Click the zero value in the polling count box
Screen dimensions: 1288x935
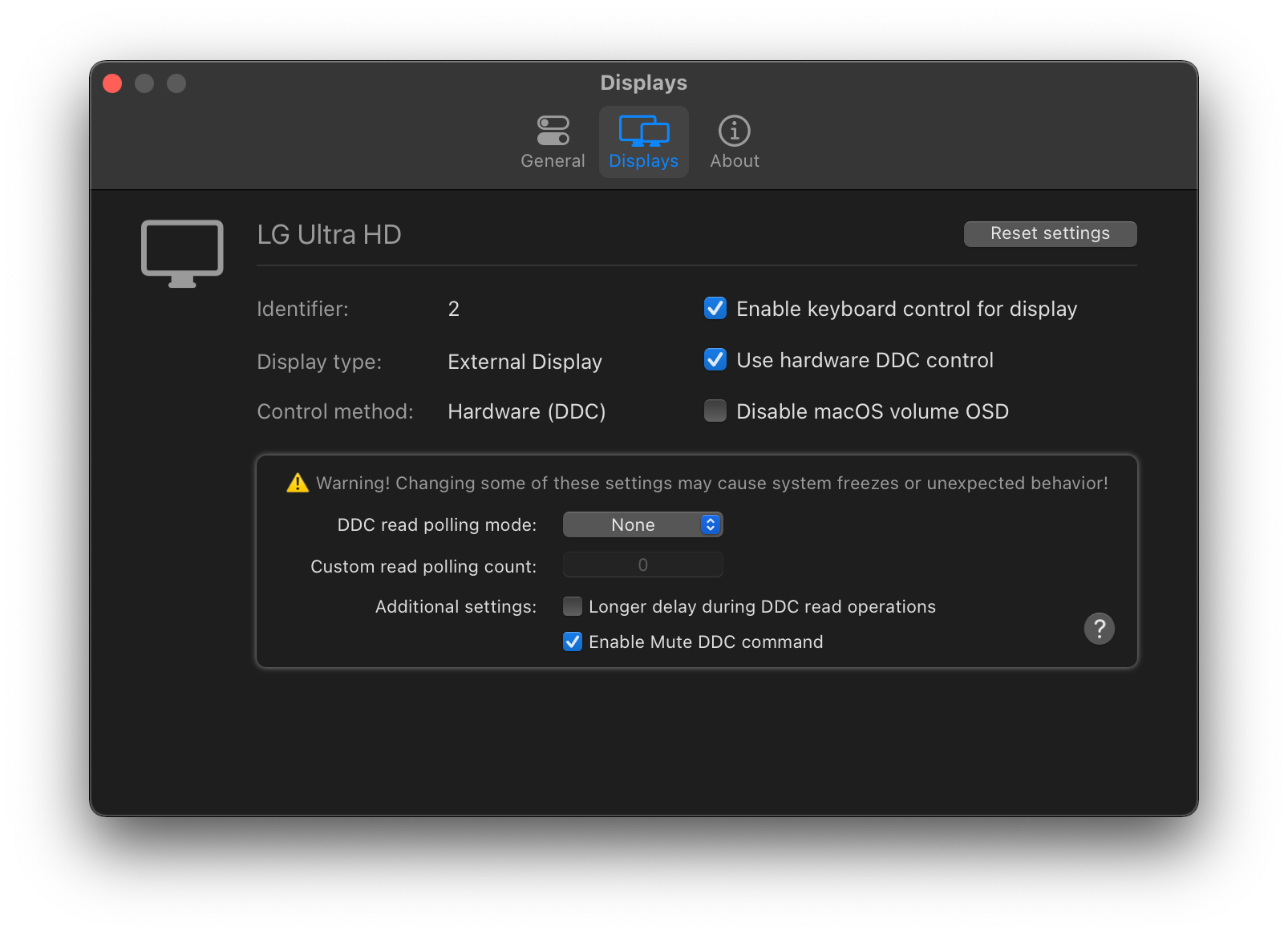[642, 565]
